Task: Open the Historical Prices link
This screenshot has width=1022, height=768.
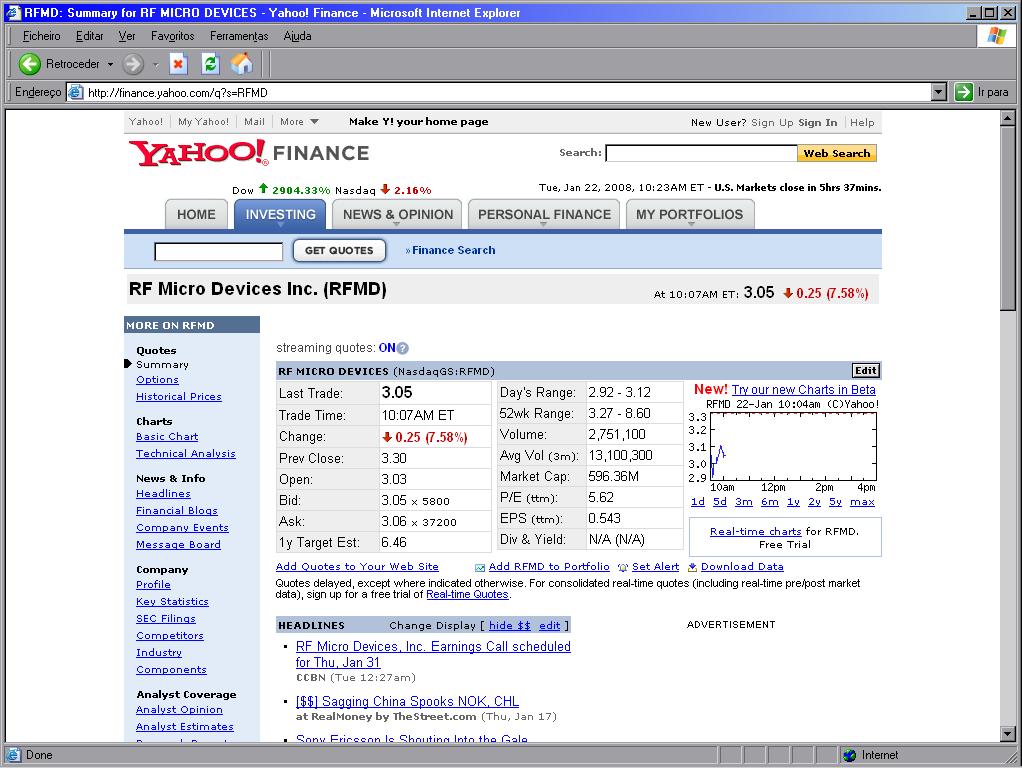Action: (179, 396)
